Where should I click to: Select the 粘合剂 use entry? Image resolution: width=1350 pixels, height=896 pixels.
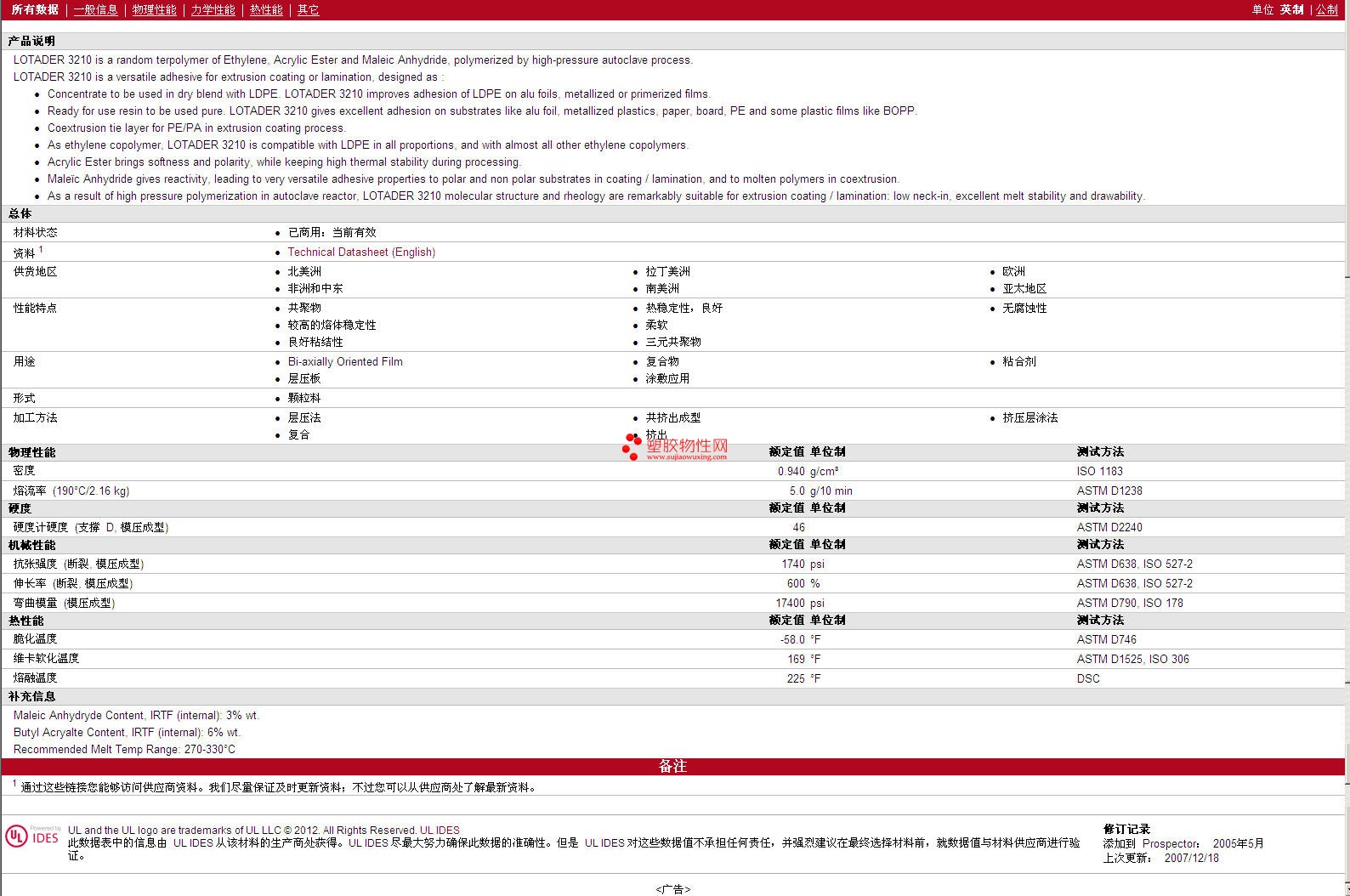(x=1019, y=362)
